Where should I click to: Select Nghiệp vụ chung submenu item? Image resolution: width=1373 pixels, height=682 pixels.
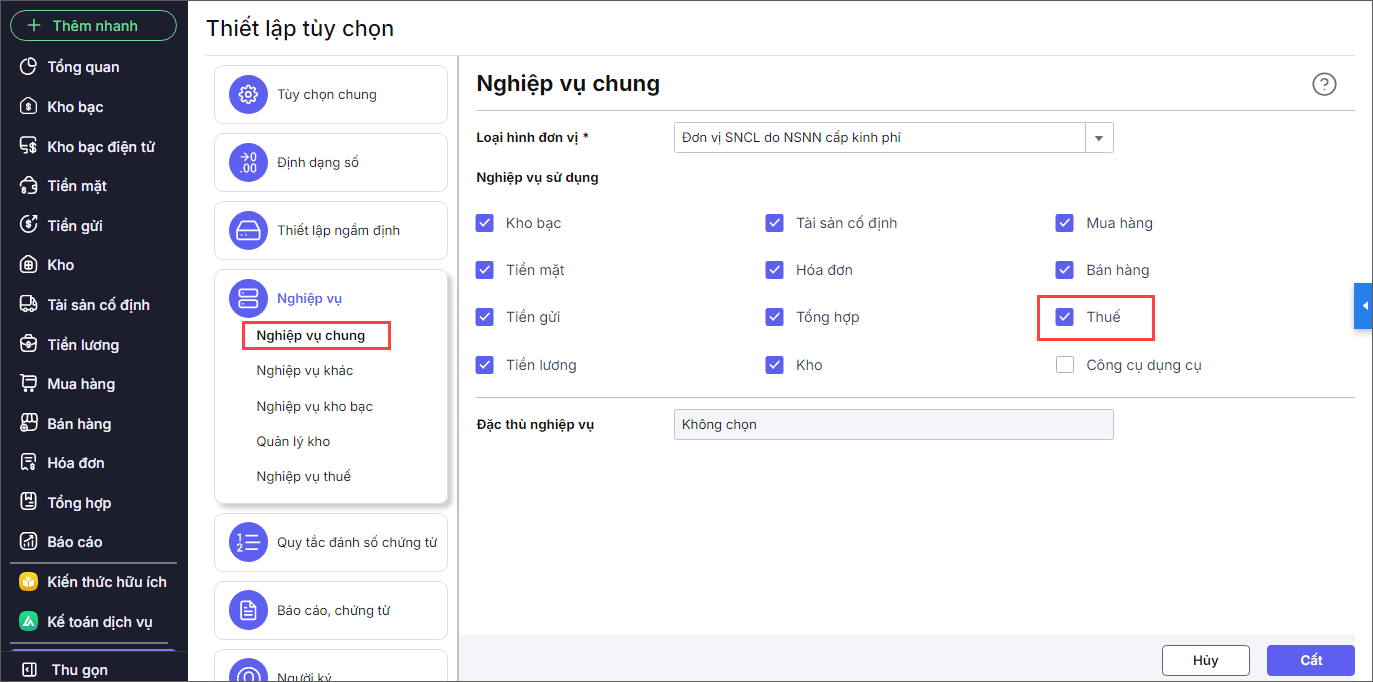tap(311, 336)
